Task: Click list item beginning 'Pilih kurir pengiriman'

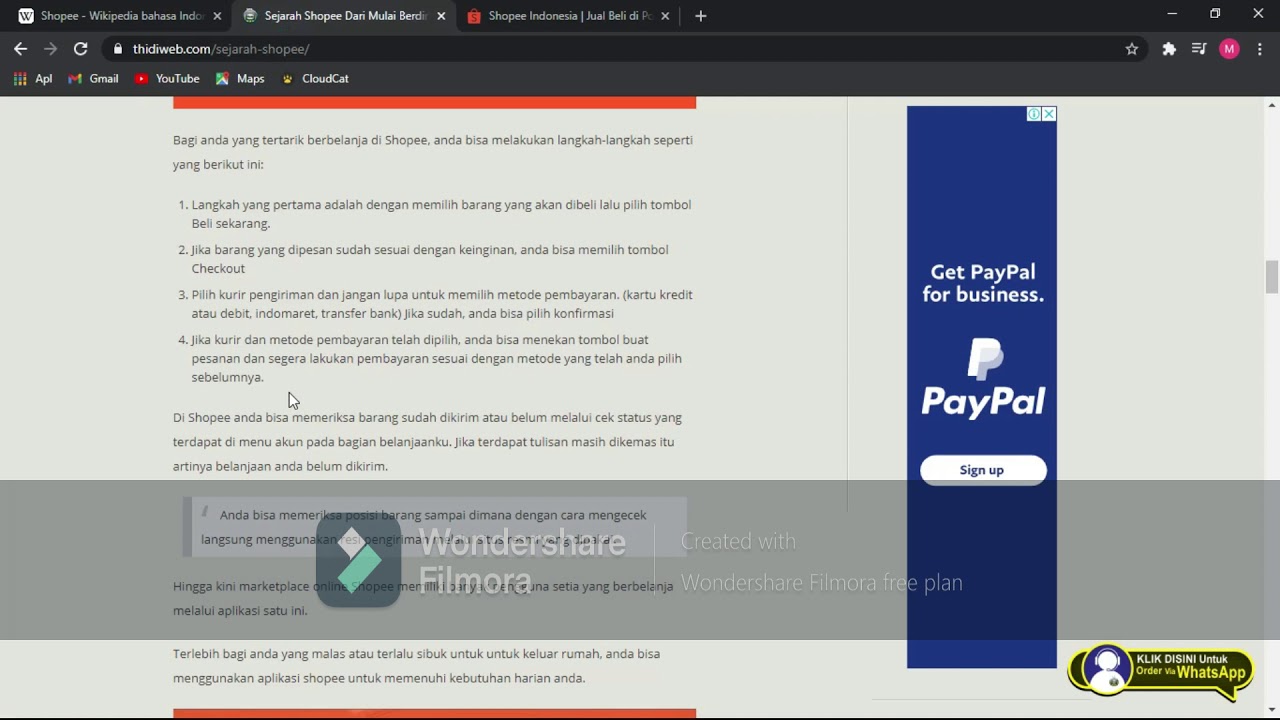Action: tap(442, 304)
